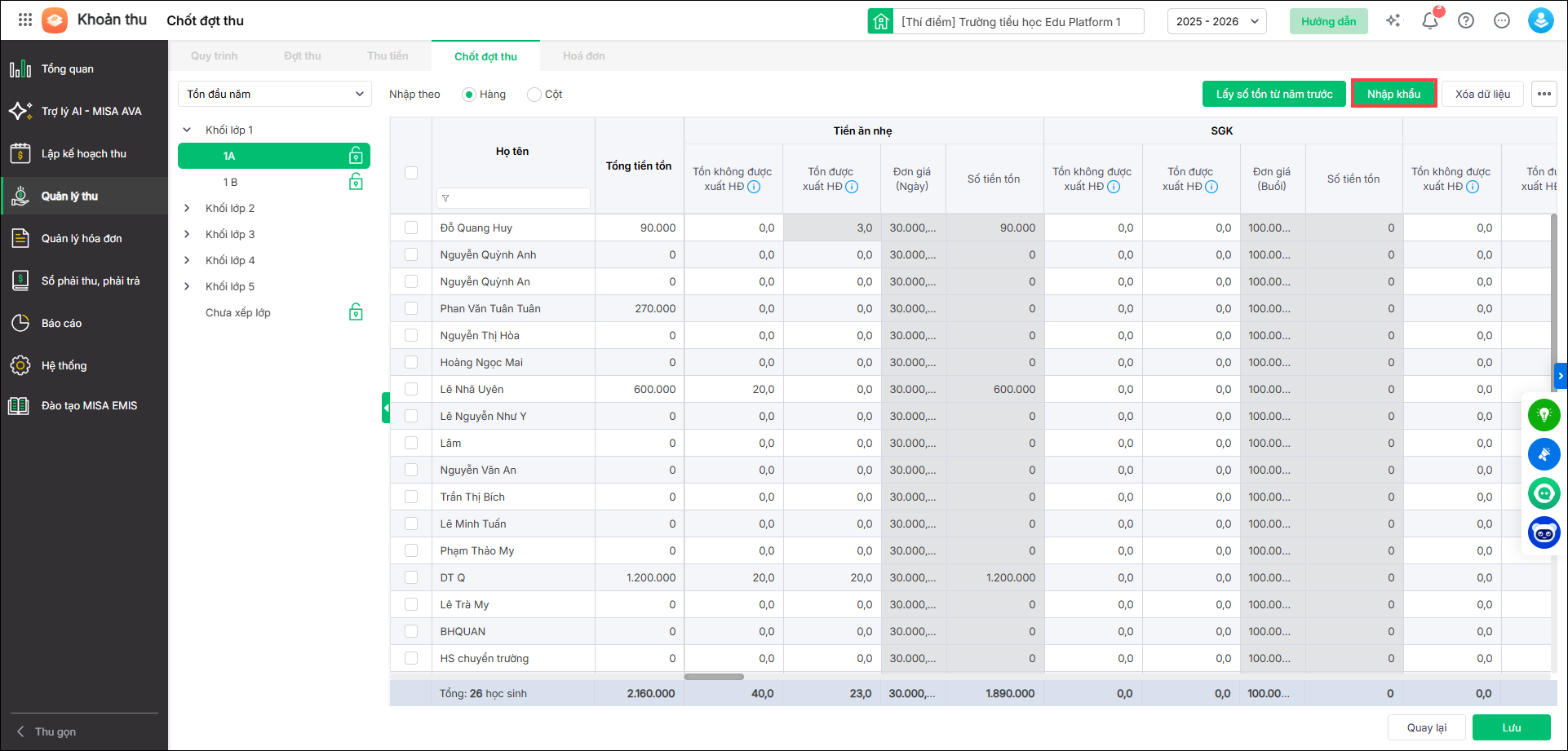Open the app grid launcher icon
The width and height of the screenshot is (1568, 751).
tap(25, 20)
